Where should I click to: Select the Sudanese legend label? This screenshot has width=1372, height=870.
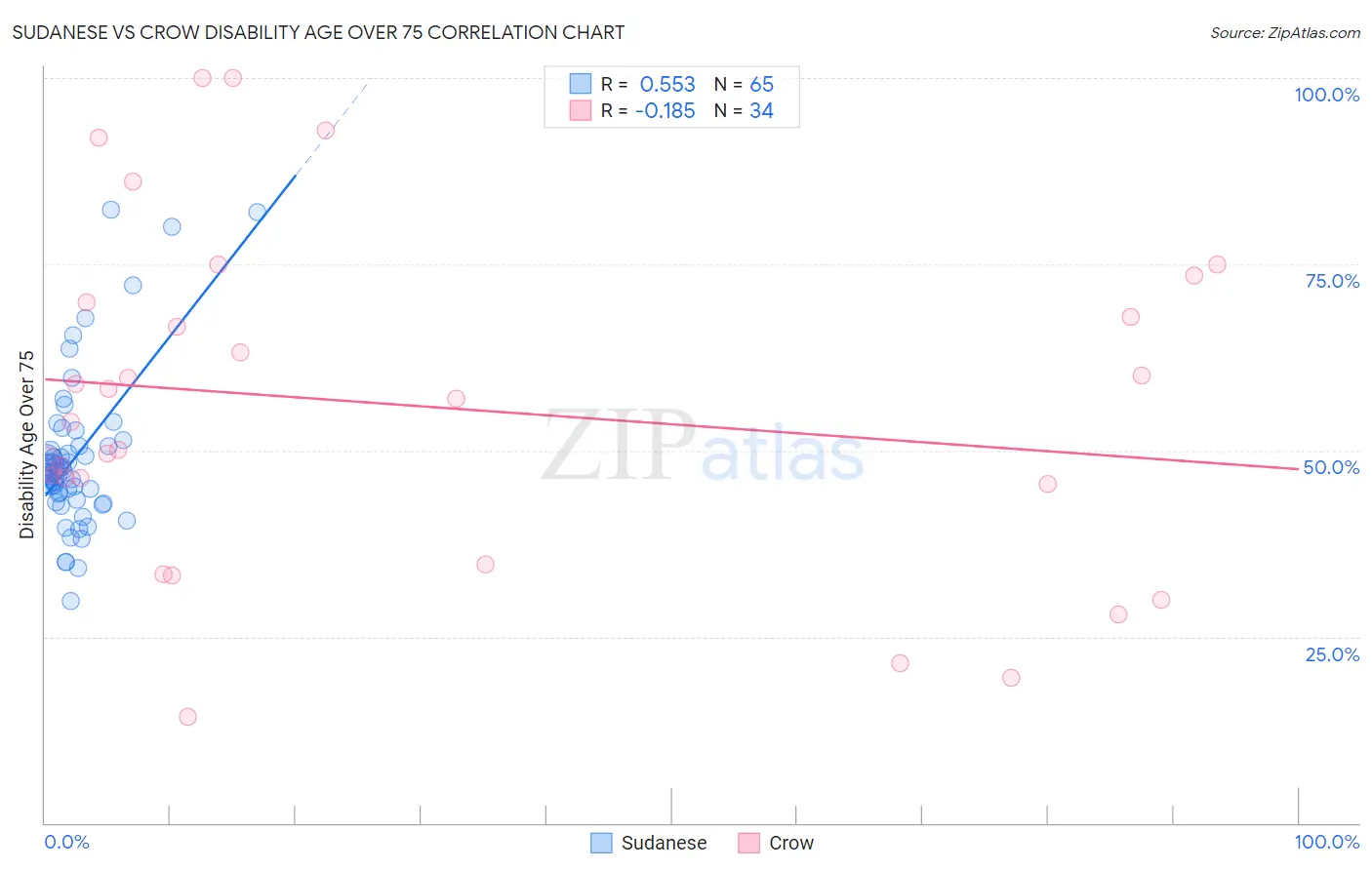tap(664, 843)
